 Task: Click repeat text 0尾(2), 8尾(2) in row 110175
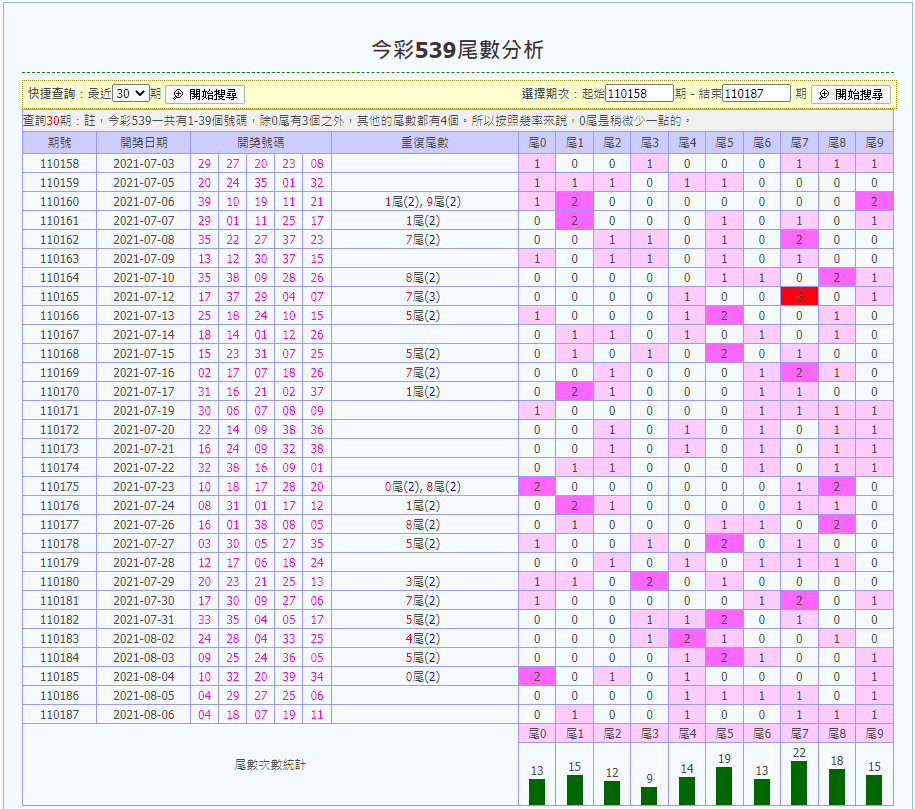423,487
